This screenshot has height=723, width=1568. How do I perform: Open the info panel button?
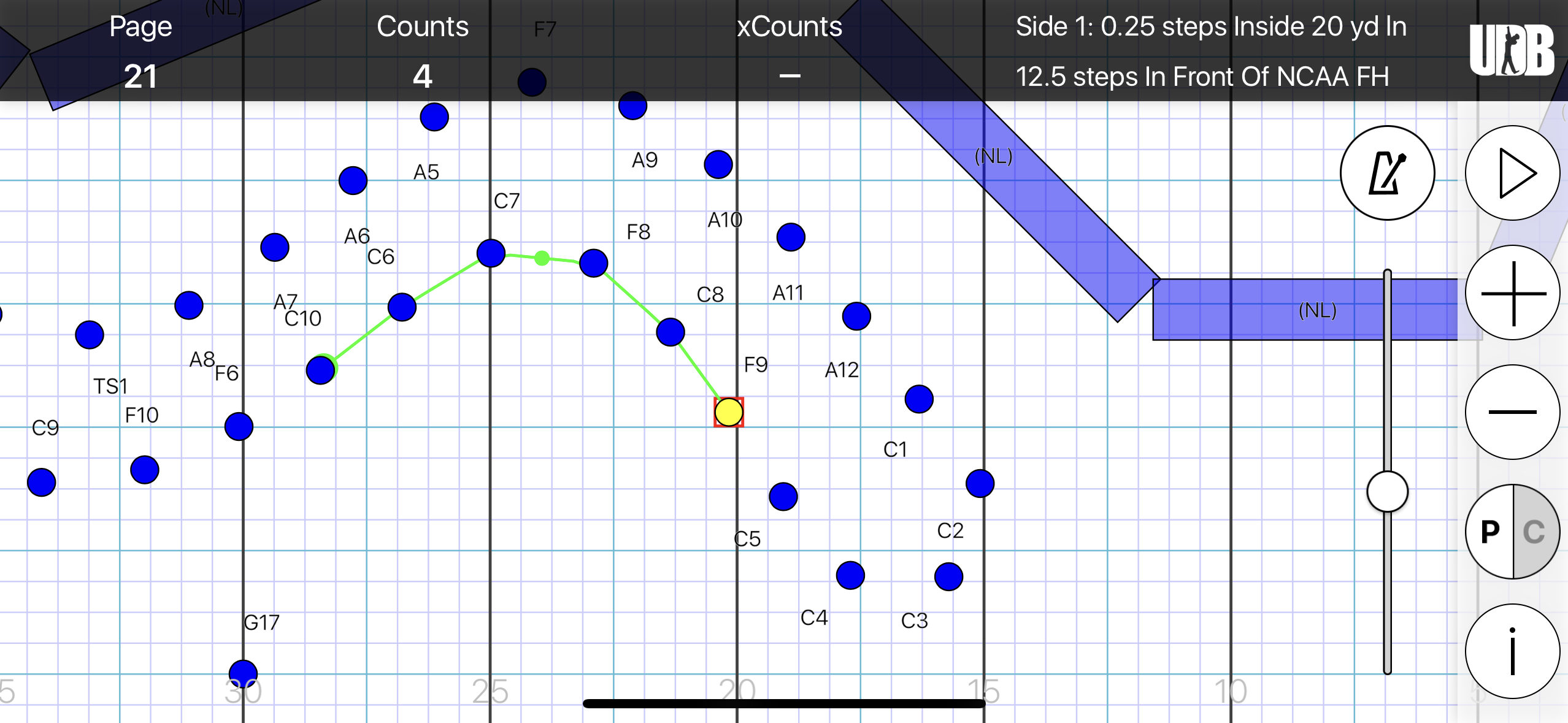tap(1512, 651)
